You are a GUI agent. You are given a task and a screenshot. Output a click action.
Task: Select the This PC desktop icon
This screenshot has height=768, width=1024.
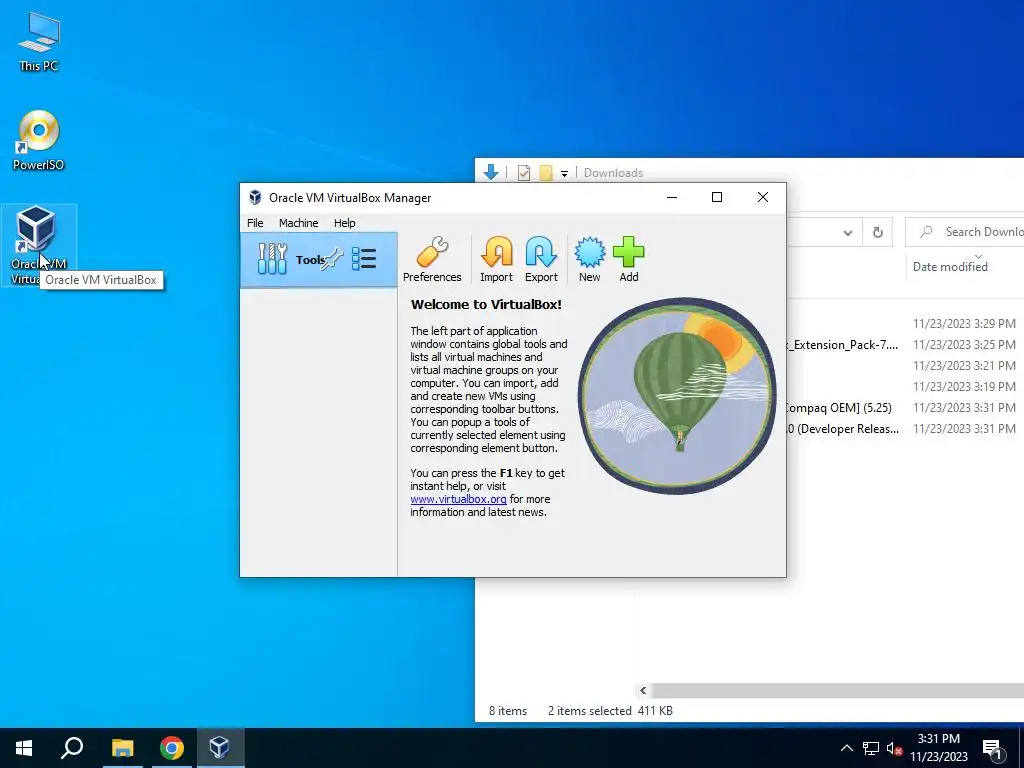pos(39,42)
